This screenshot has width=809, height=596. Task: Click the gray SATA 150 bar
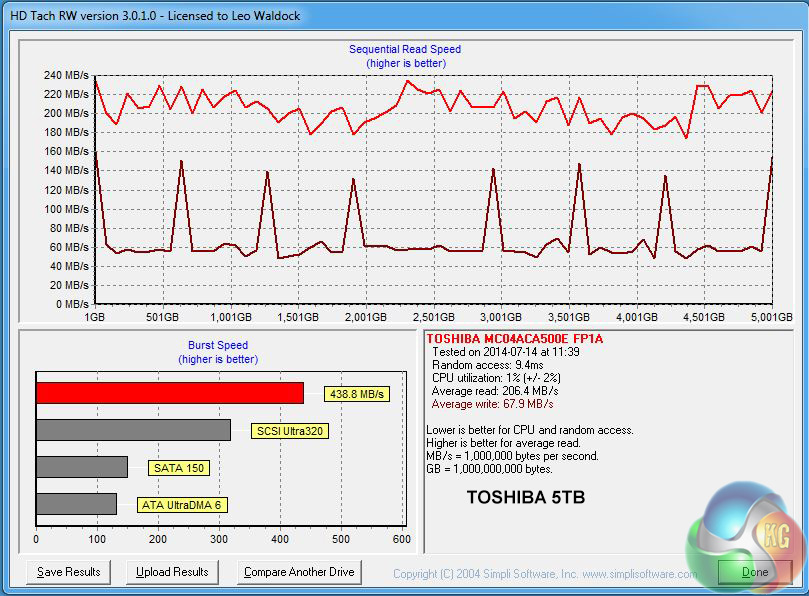tap(82, 467)
